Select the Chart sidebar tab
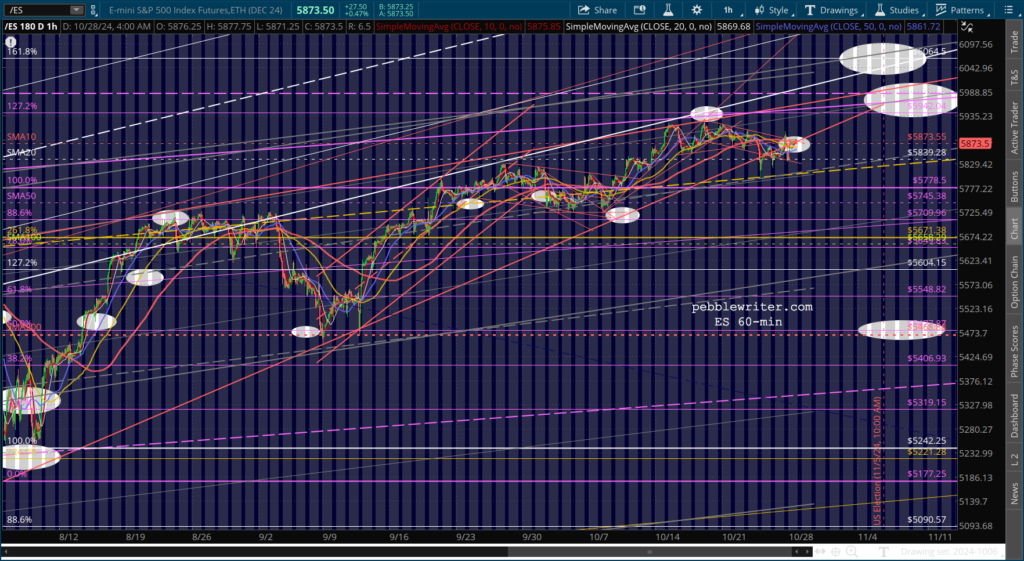This screenshot has width=1024, height=561. click(x=1014, y=229)
